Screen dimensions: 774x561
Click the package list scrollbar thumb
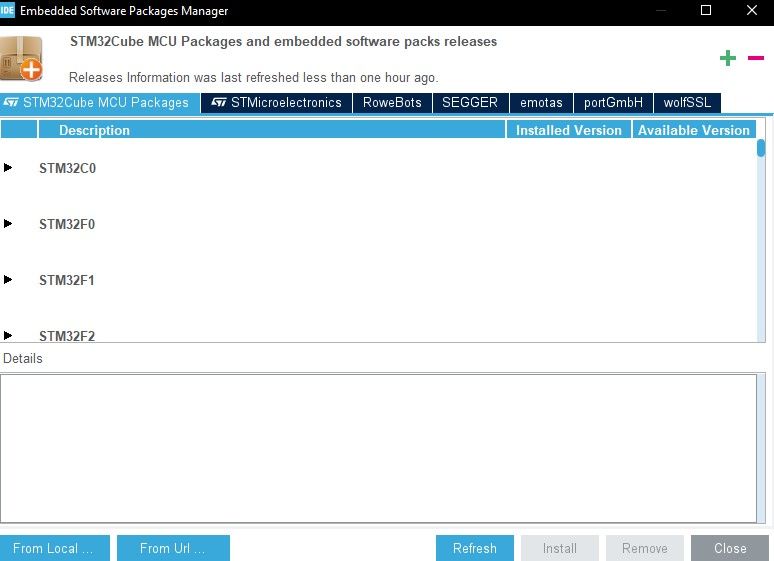coord(761,148)
